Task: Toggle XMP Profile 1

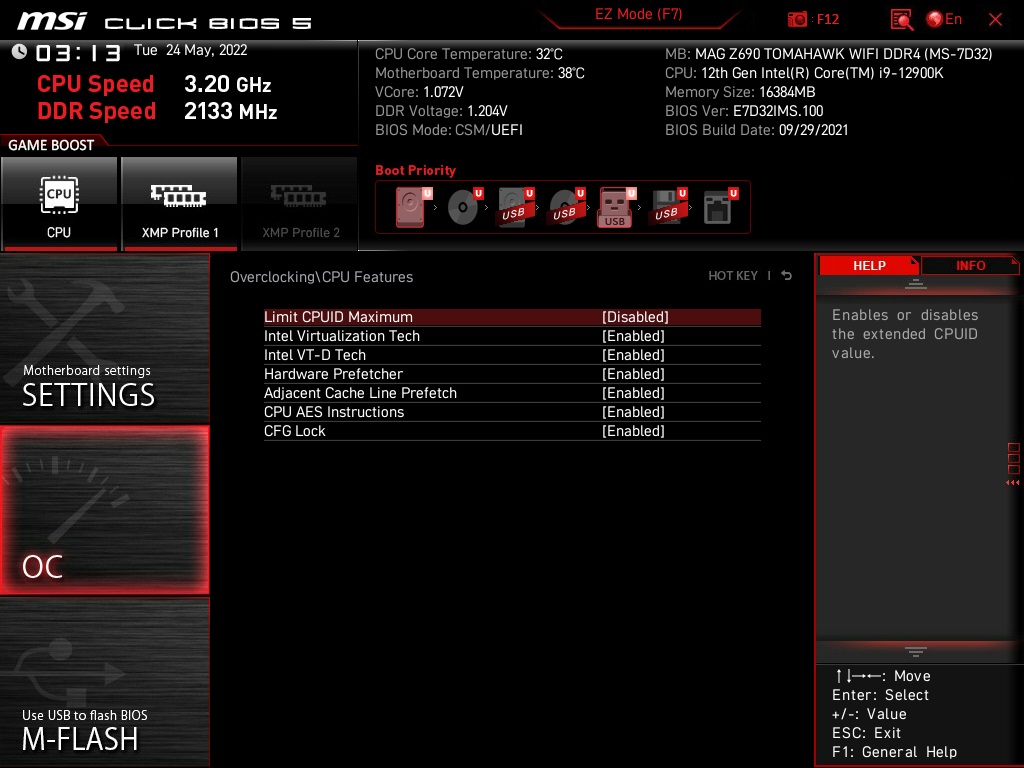Action: pos(179,204)
